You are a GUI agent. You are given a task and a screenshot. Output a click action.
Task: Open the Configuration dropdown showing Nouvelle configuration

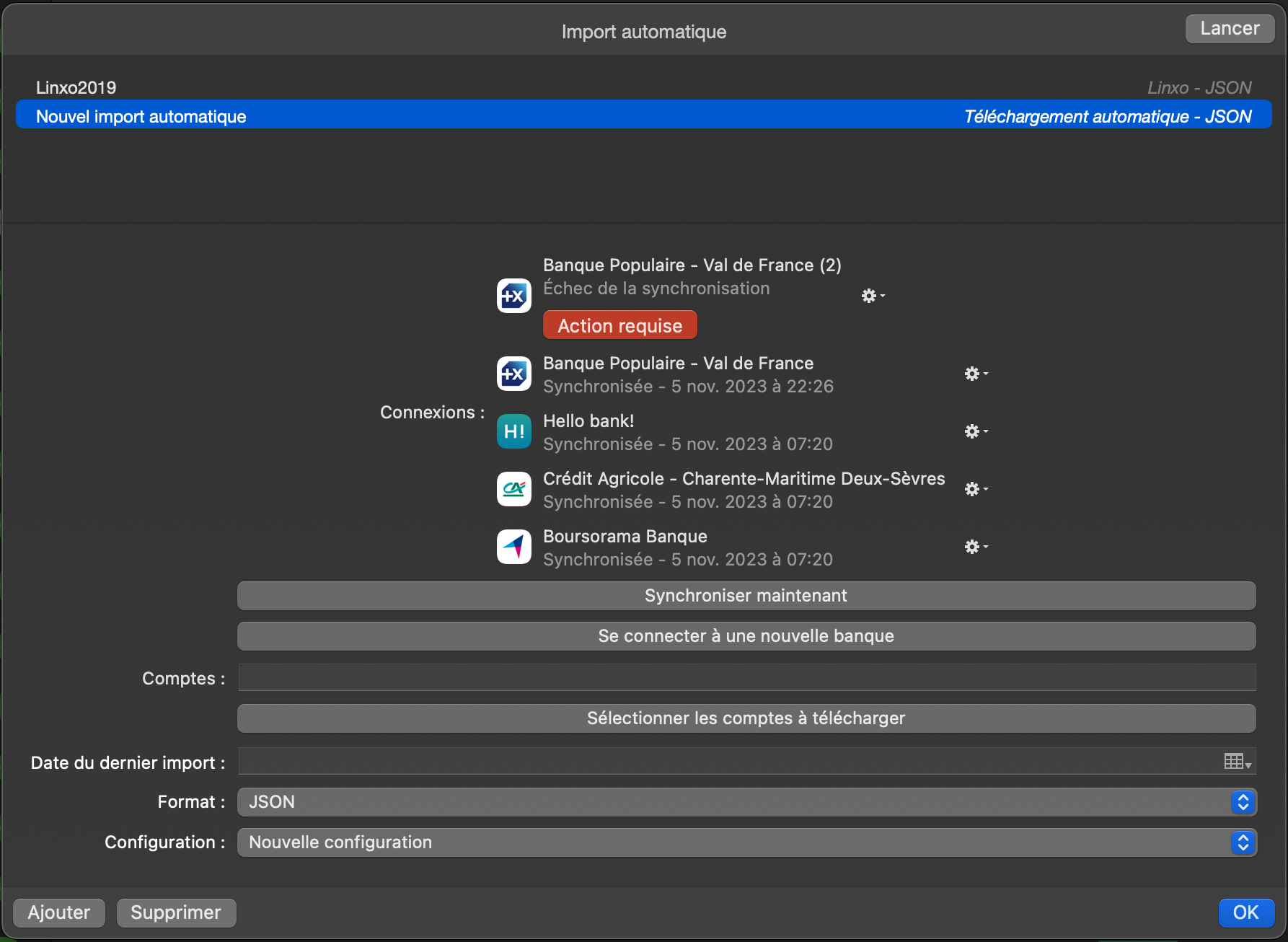747,842
